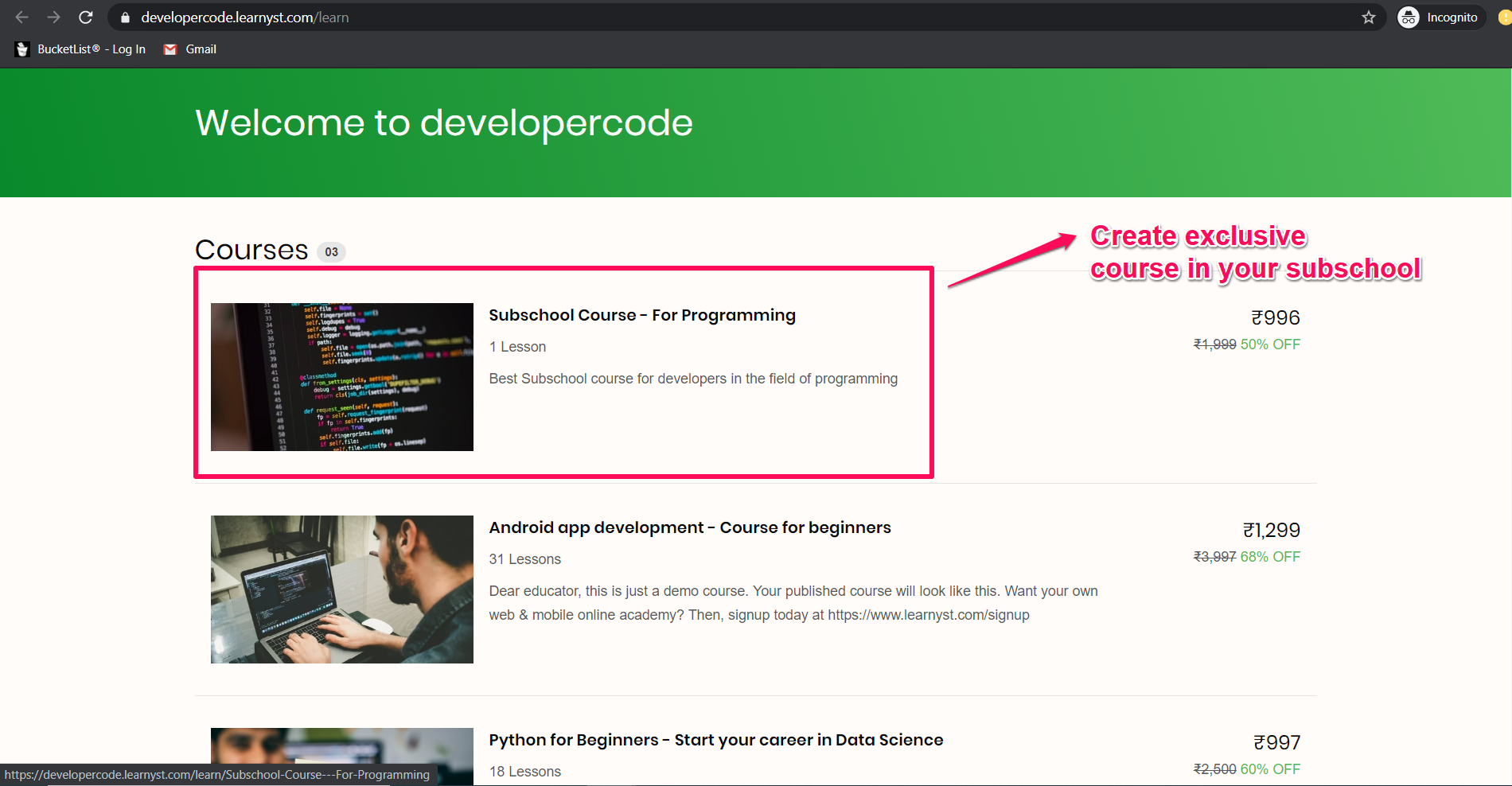
Task: Click the 'Best Subschool course for developers' description
Action: point(693,379)
